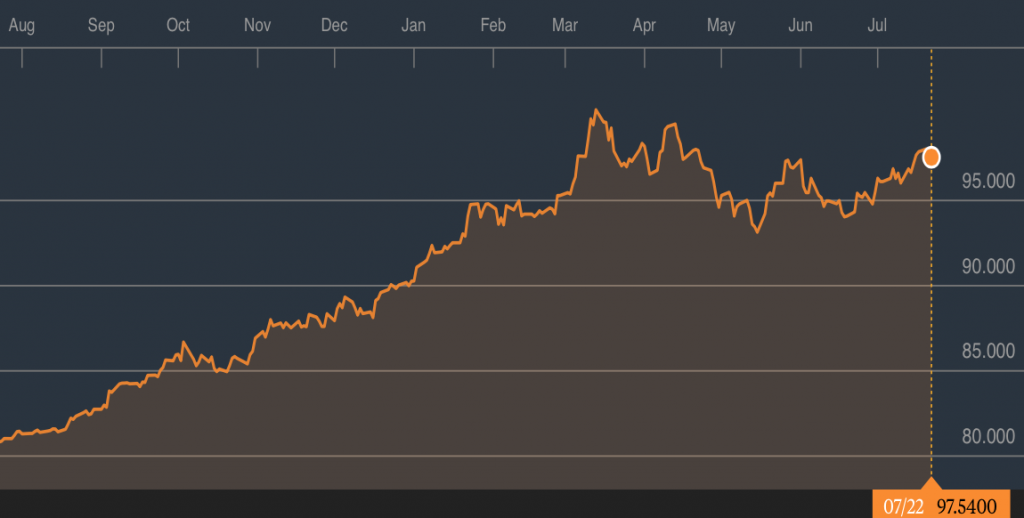1024x518 pixels.
Task: Select the Nov label on time axis
Action: click(x=258, y=26)
